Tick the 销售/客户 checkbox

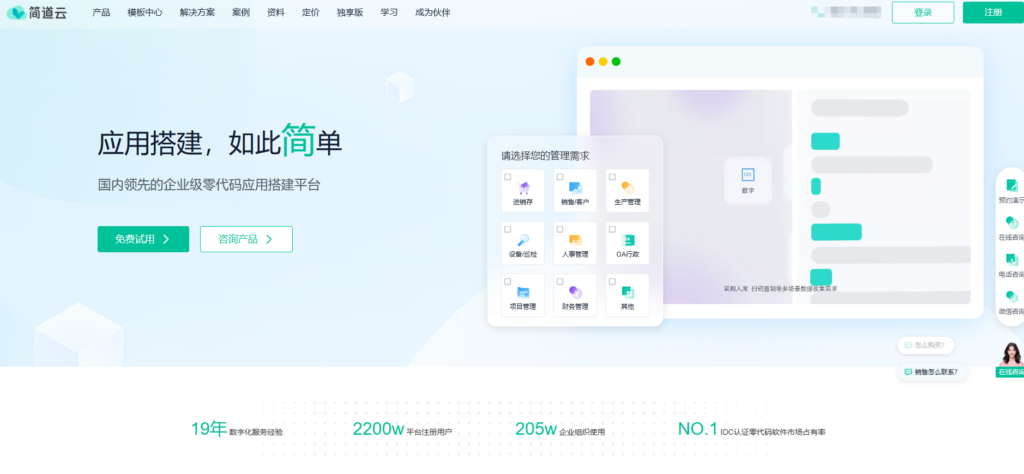coord(560,177)
